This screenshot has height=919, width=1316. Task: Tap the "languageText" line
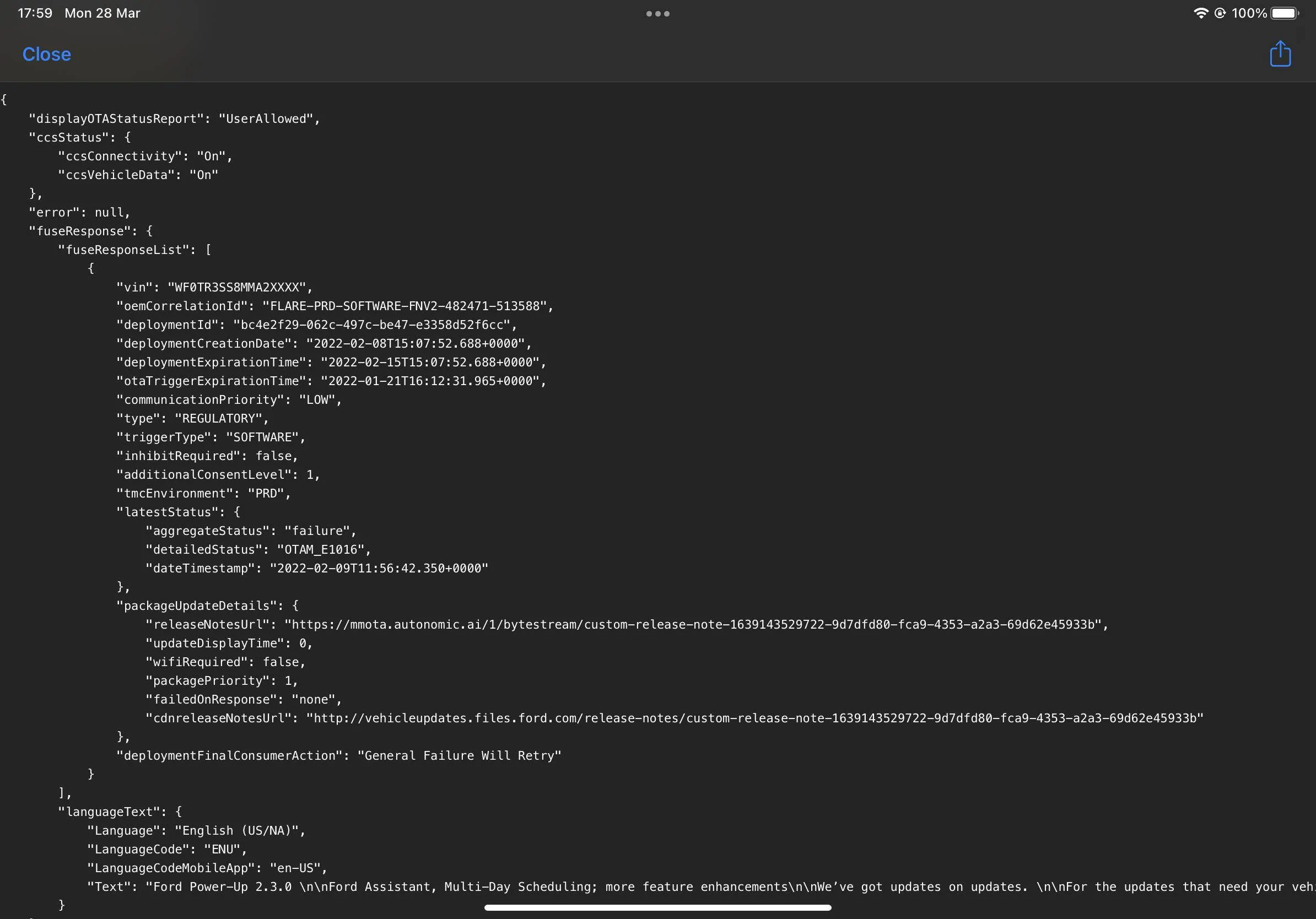pos(120,812)
